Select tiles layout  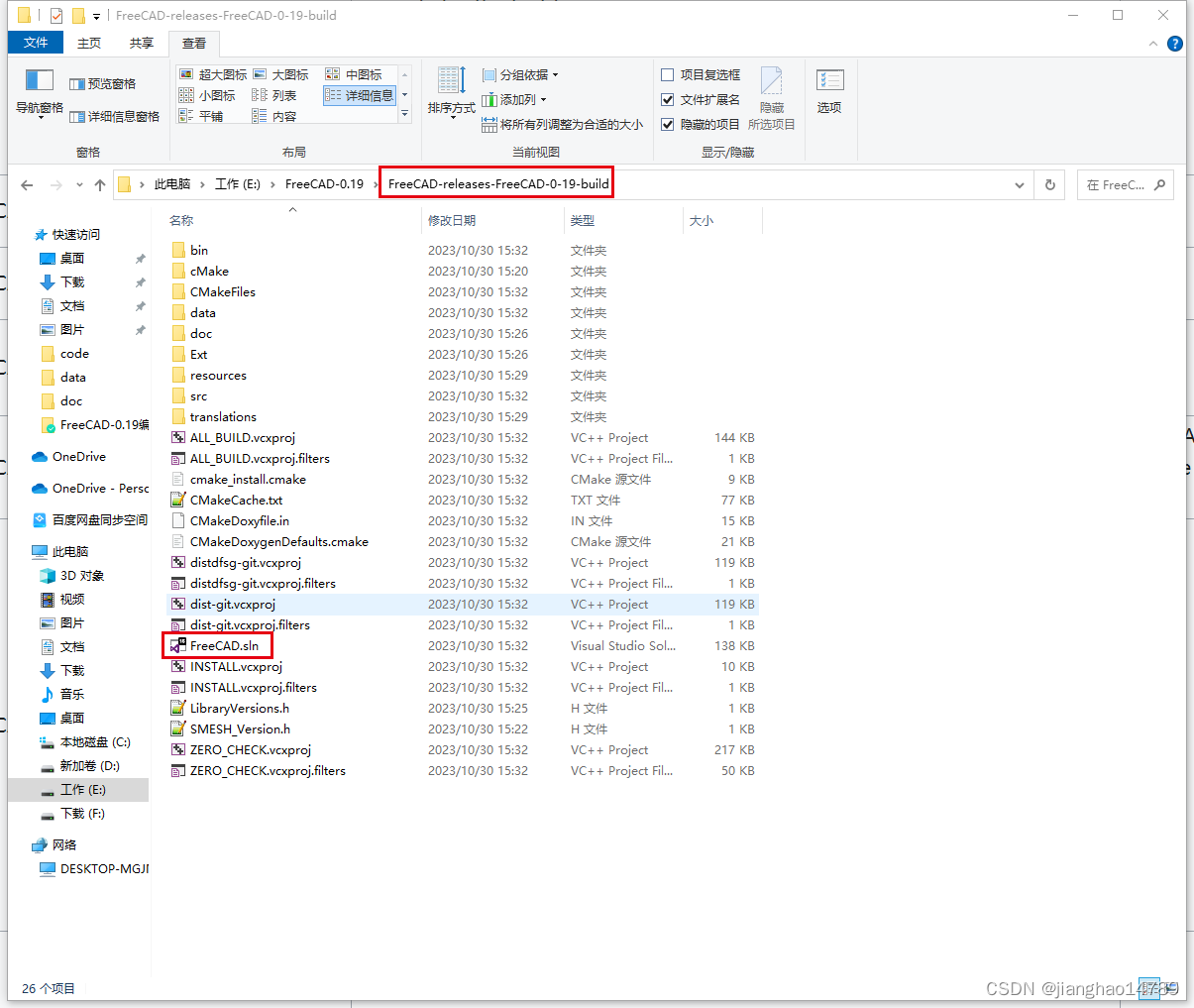(x=201, y=116)
